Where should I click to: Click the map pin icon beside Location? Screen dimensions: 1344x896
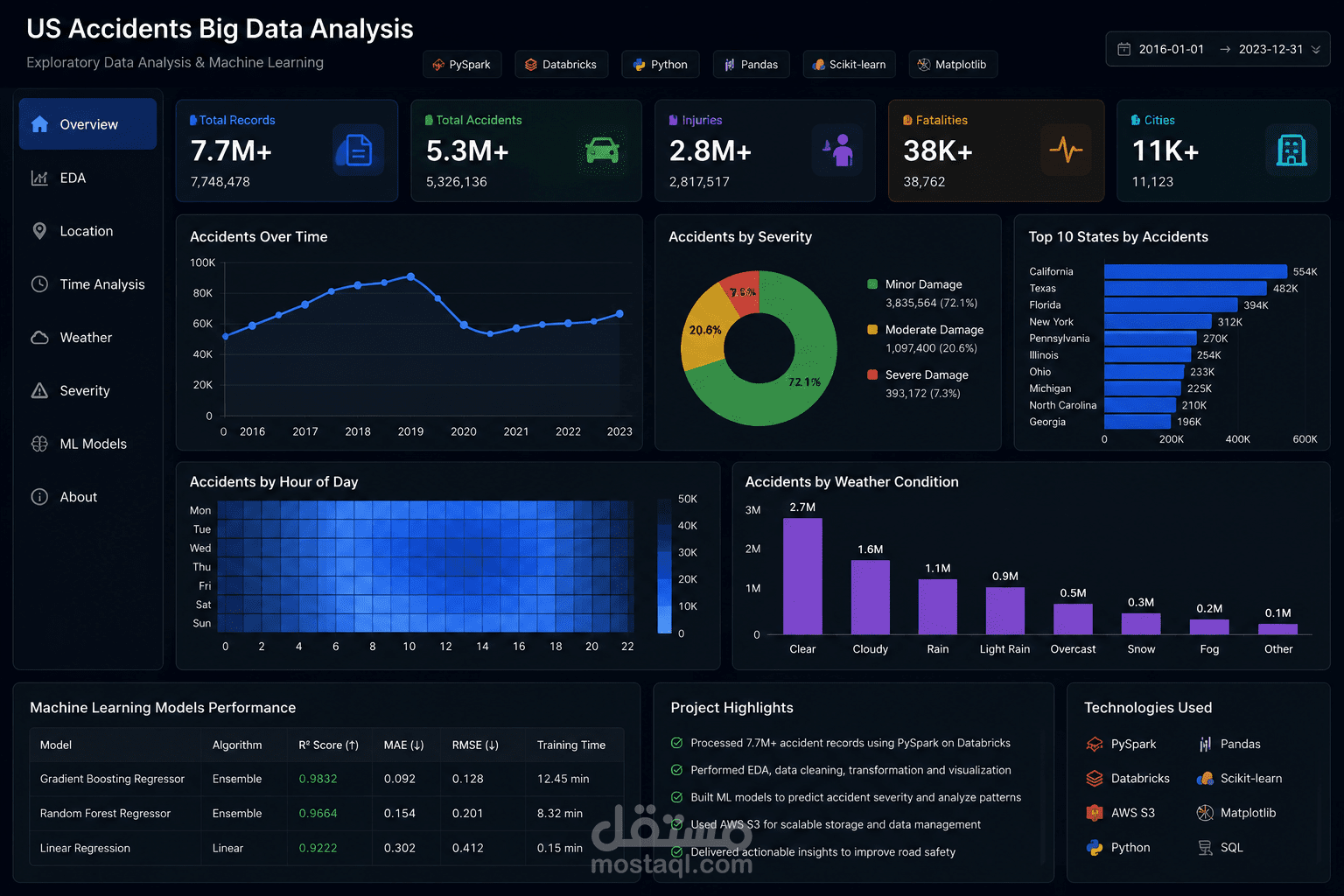point(39,231)
